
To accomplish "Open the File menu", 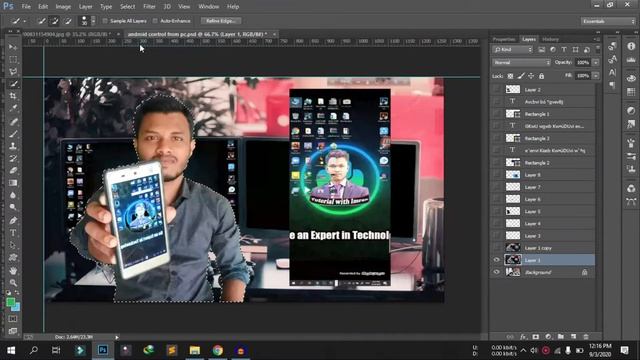I will [26, 7].
